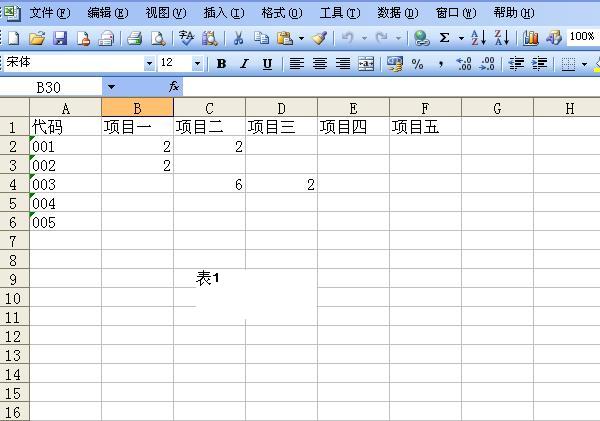Viewport: 600px width, 421px height.
Task: Click the Redo arrow icon
Action: 382,38
